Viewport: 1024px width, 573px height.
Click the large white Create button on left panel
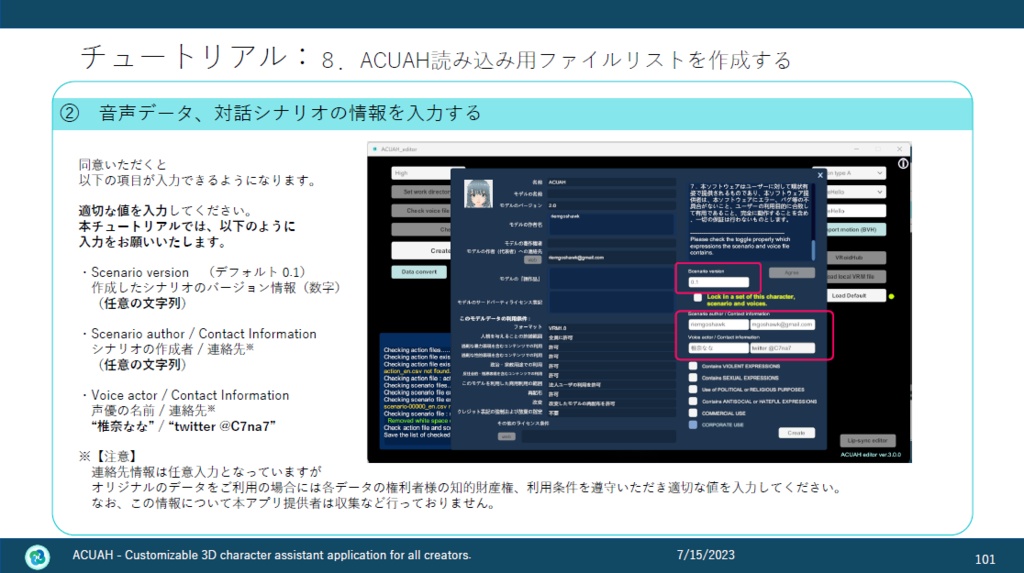click(421, 250)
